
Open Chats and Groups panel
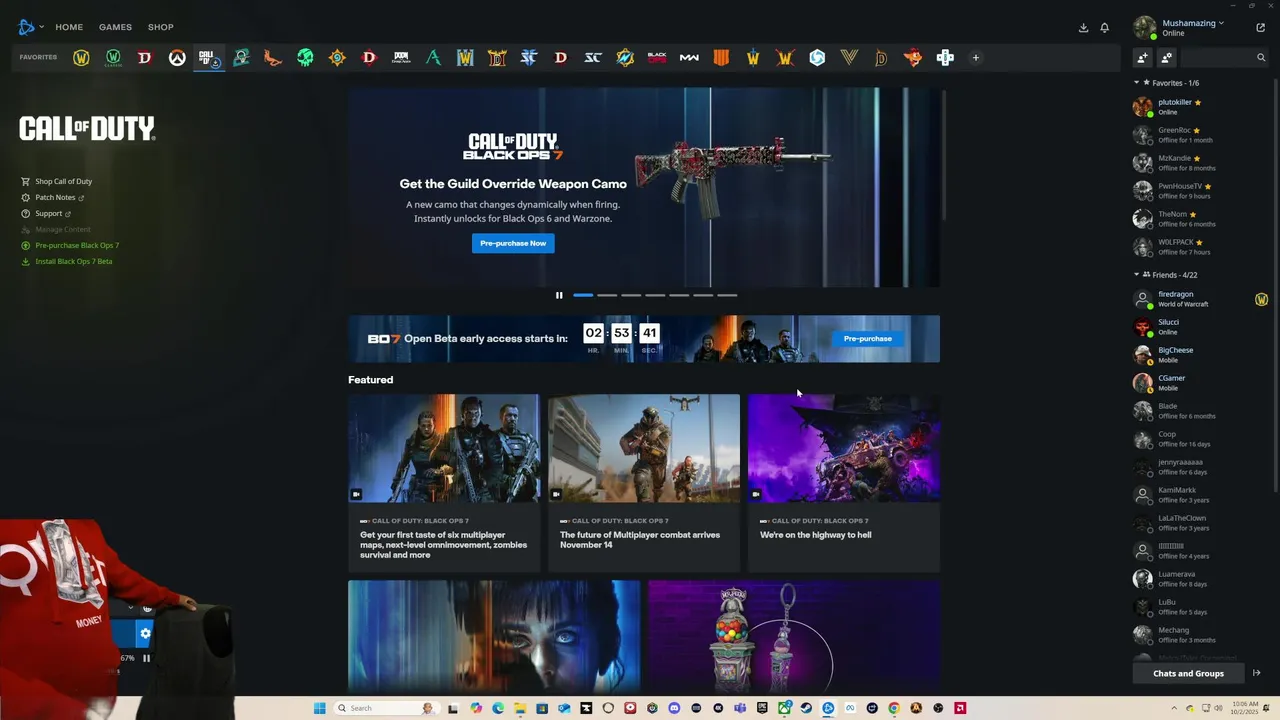pos(1188,673)
